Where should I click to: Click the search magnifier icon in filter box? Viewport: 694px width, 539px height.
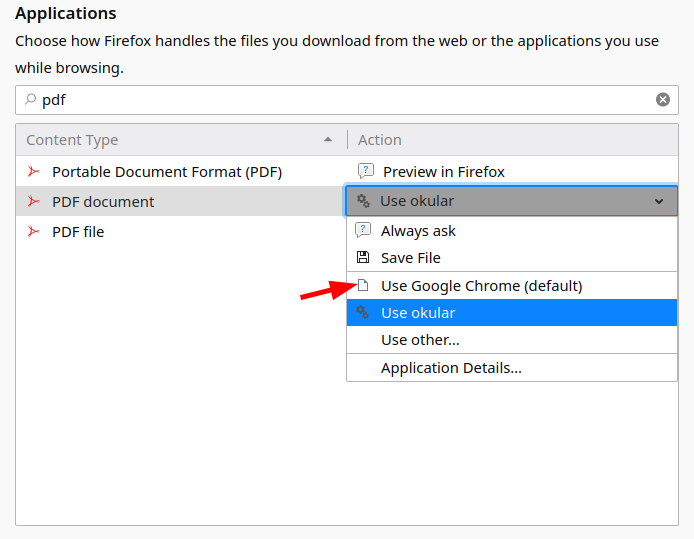click(30, 99)
